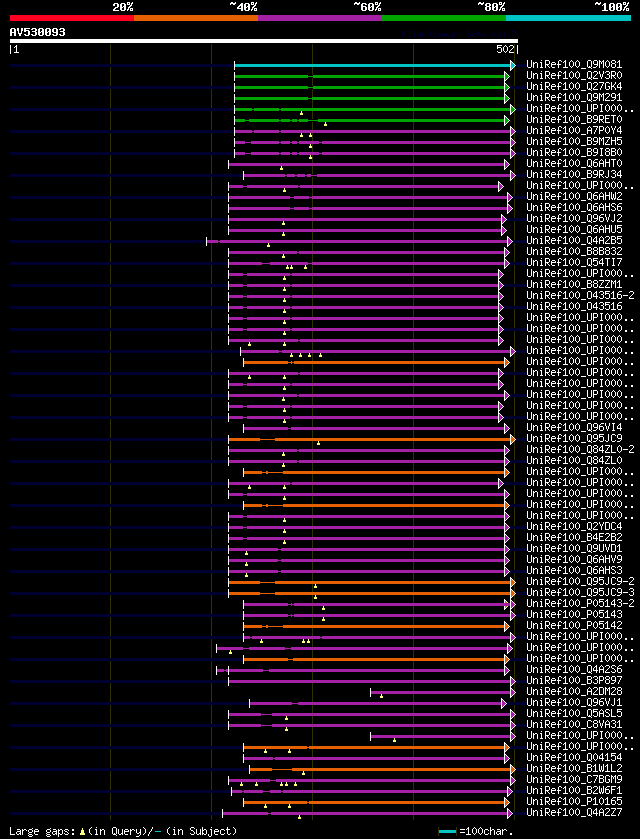Select the UniRef100_Q96VJ2 label
Screen dimensions: 640x839
pyautogui.click(x=574, y=218)
